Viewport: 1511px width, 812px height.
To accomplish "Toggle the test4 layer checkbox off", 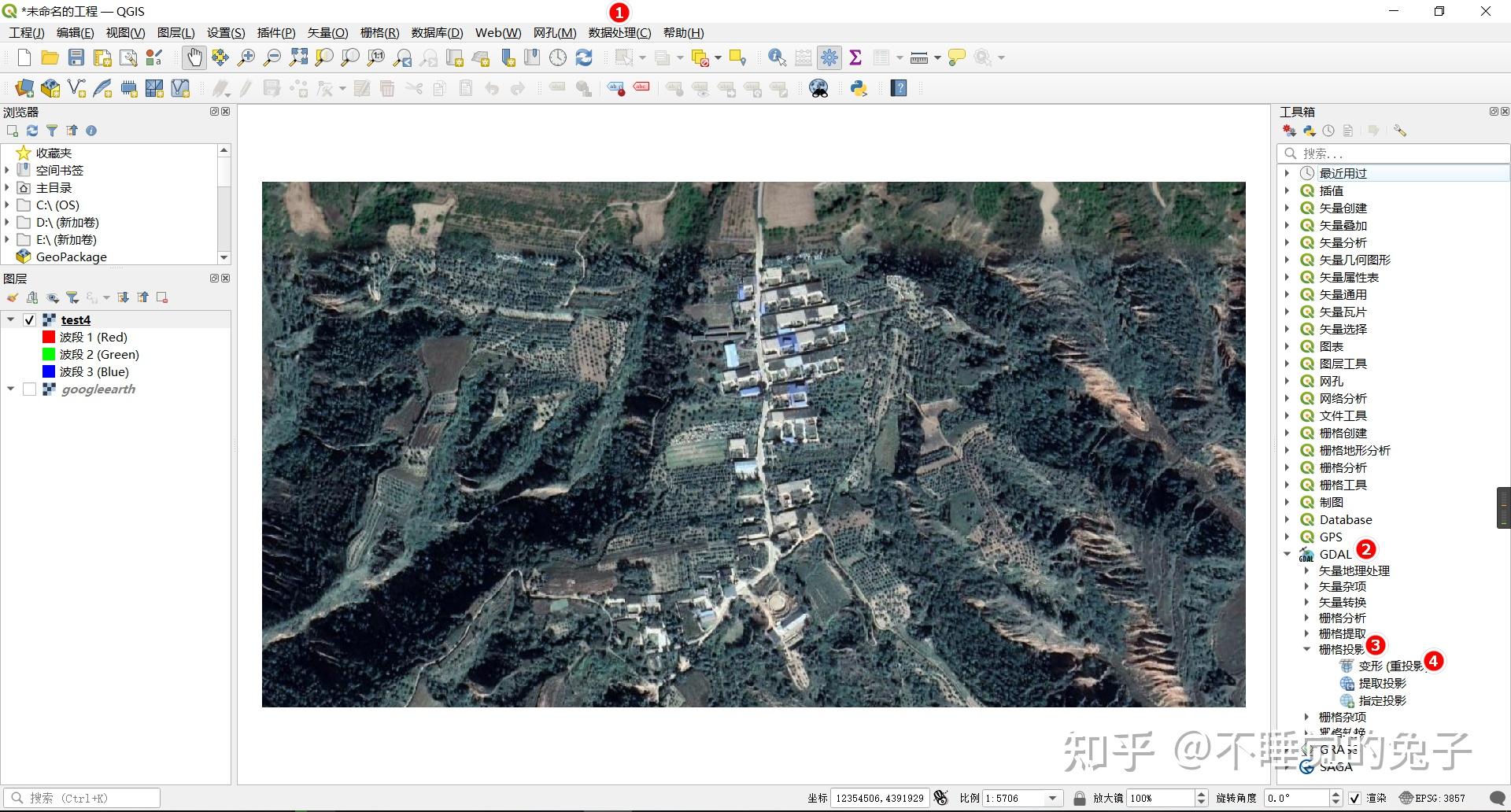I will point(29,319).
